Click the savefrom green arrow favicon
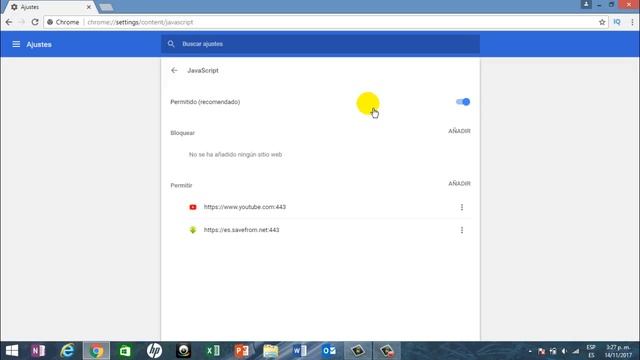This screenshot has width=640, height=360. (x=193, y=230)
